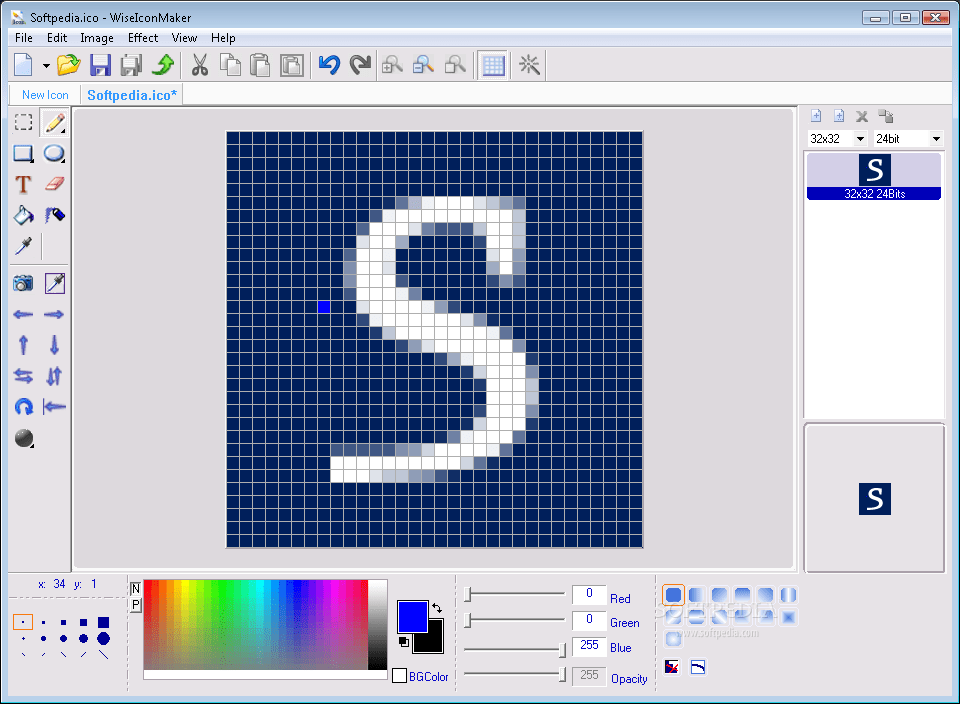Open the 32x32 size dropdown
The image size is (960, 704).
click(860, 139)
